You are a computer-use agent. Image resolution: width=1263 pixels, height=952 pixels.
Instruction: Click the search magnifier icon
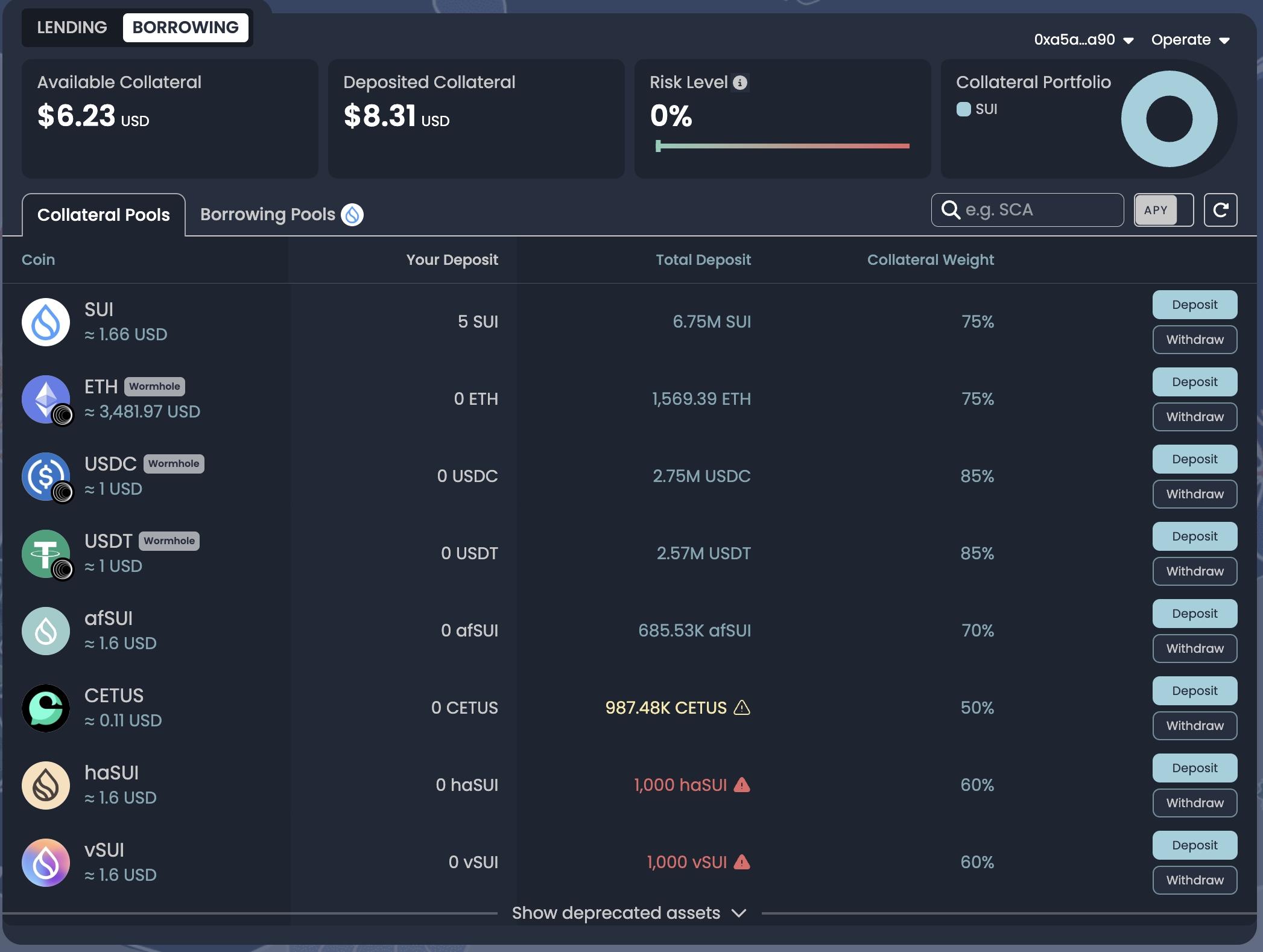[951, 210]
